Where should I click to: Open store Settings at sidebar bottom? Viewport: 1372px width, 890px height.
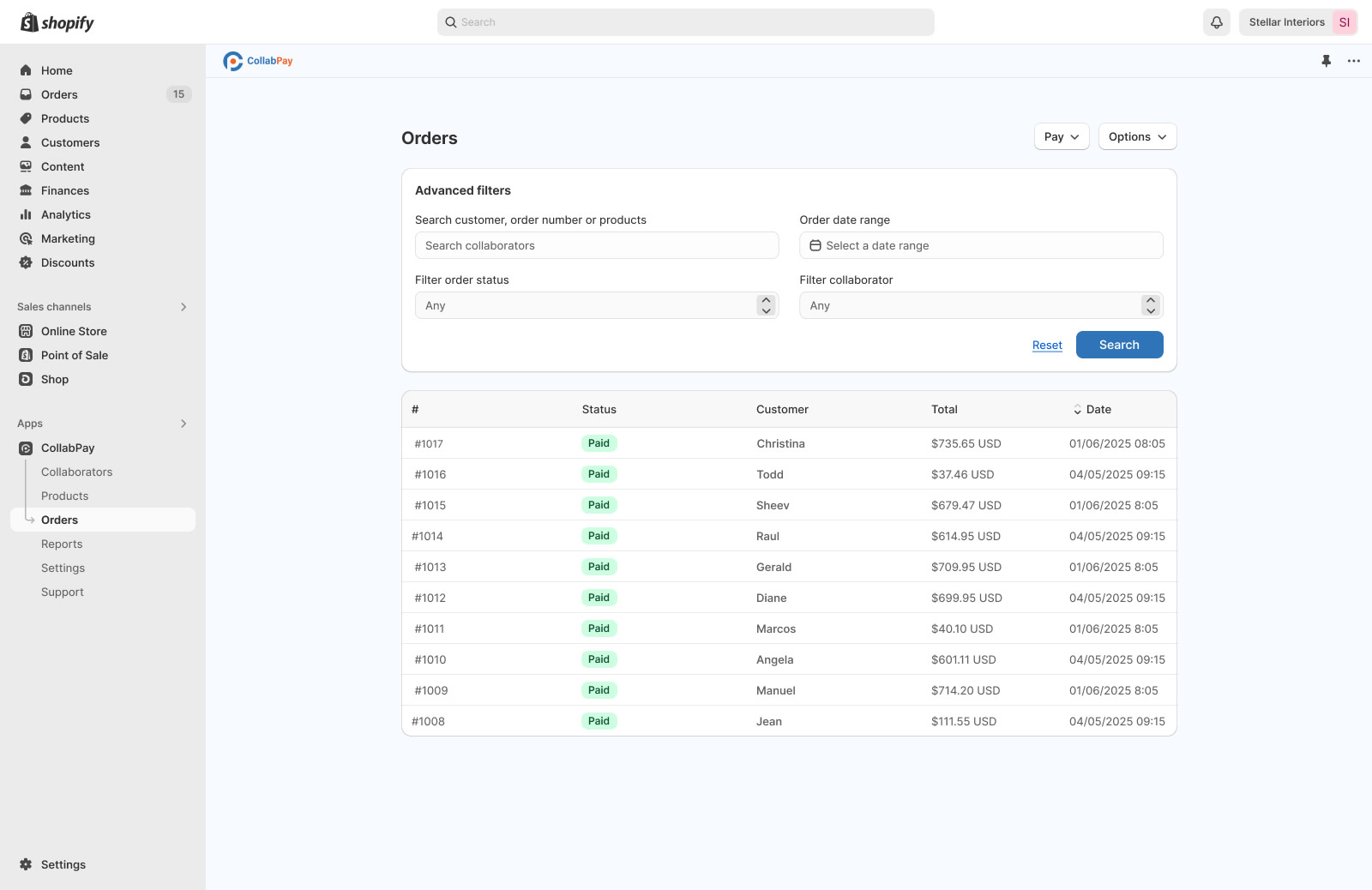63,864
